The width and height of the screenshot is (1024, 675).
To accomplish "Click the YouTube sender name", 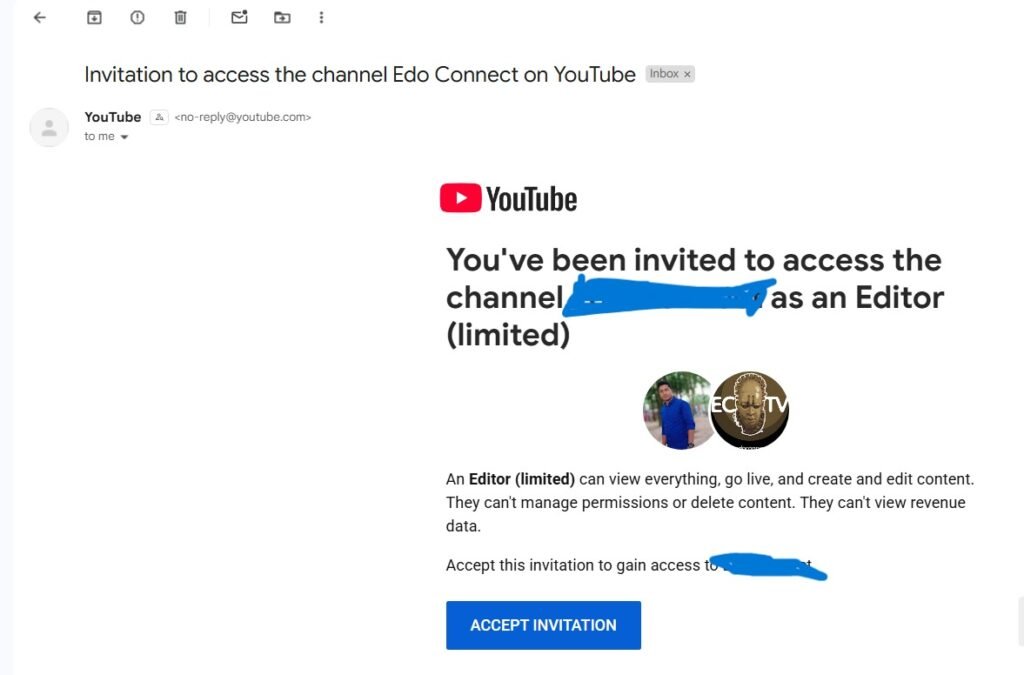I will (113, 117).
